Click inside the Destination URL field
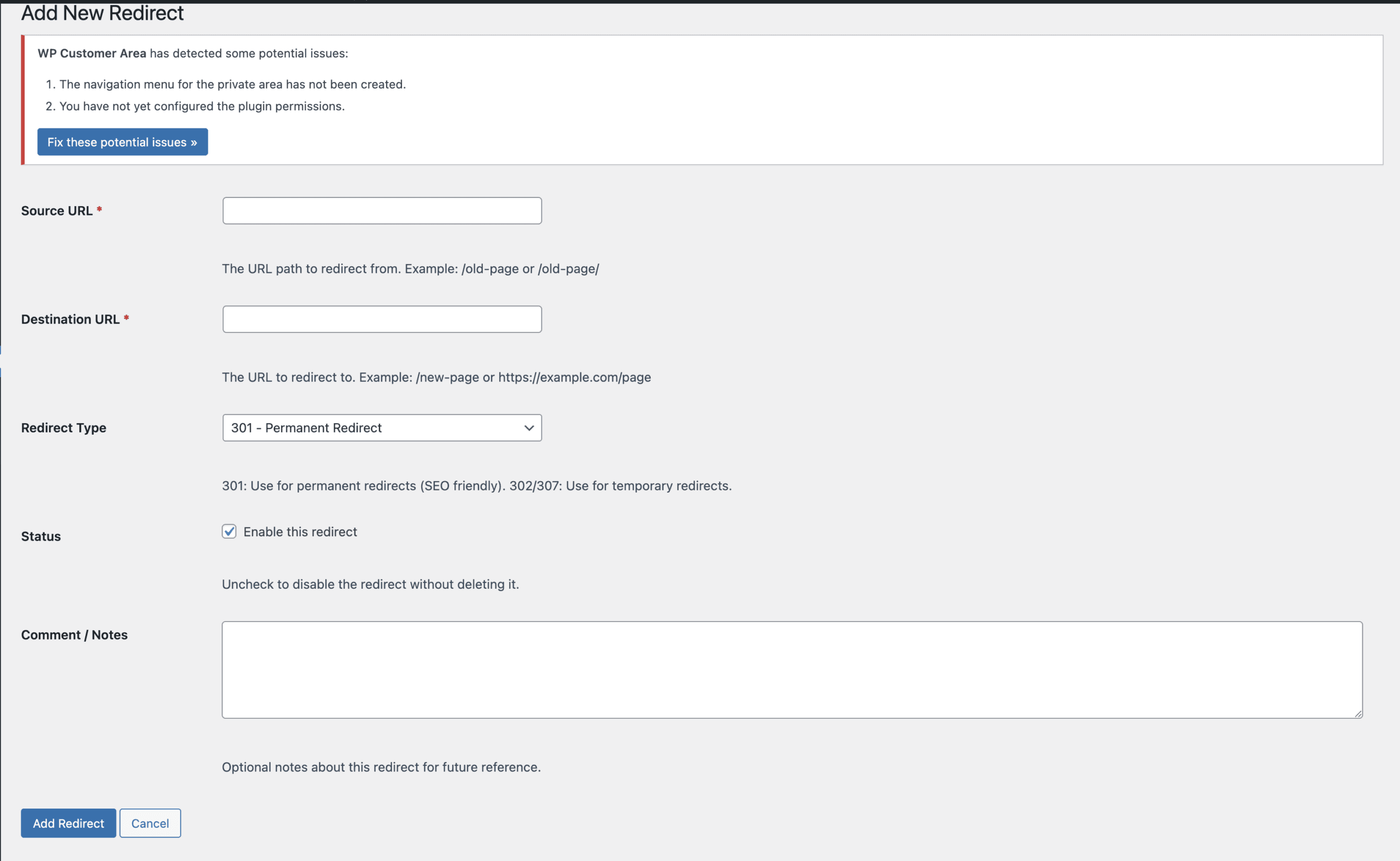Screen dimensions: 1400x861 click(x=381, y=319)
